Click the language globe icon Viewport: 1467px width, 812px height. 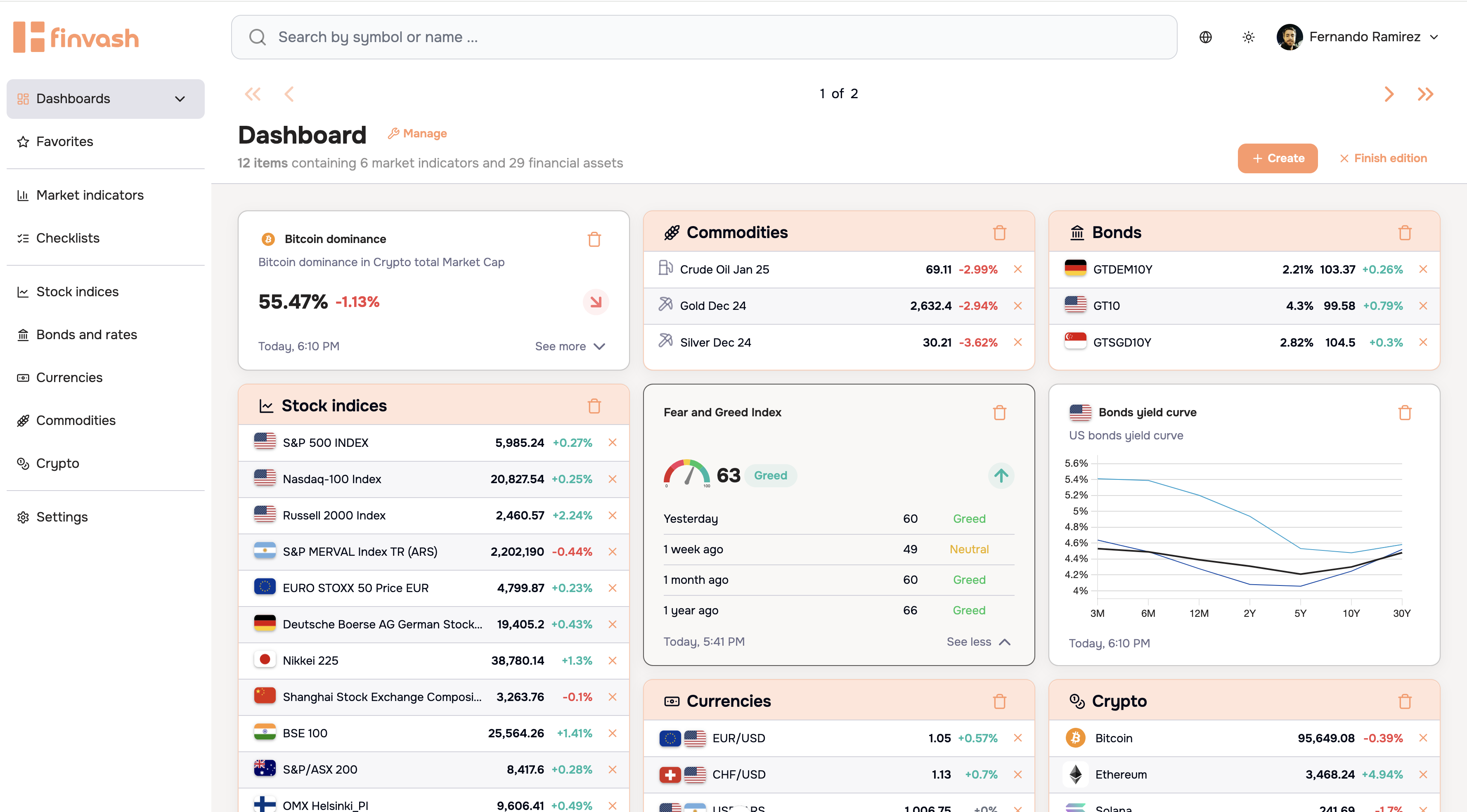(x=1206, y=37)
